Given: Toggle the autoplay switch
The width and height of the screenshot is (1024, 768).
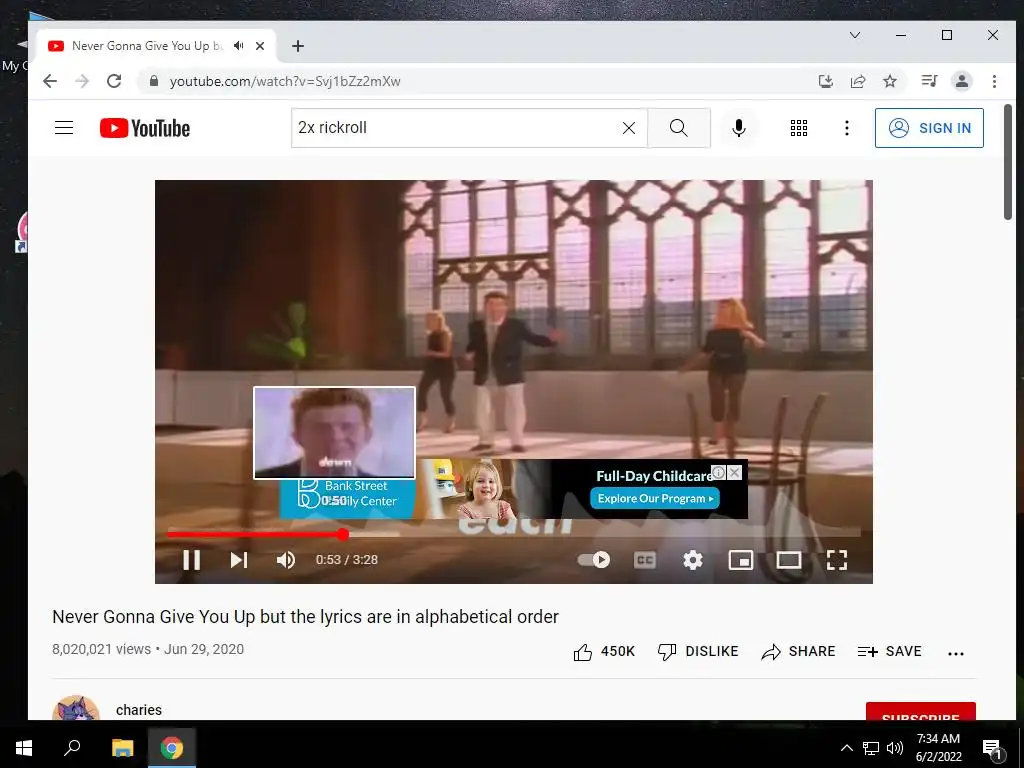Looking at the screenshot, I should tap(594, 560).
